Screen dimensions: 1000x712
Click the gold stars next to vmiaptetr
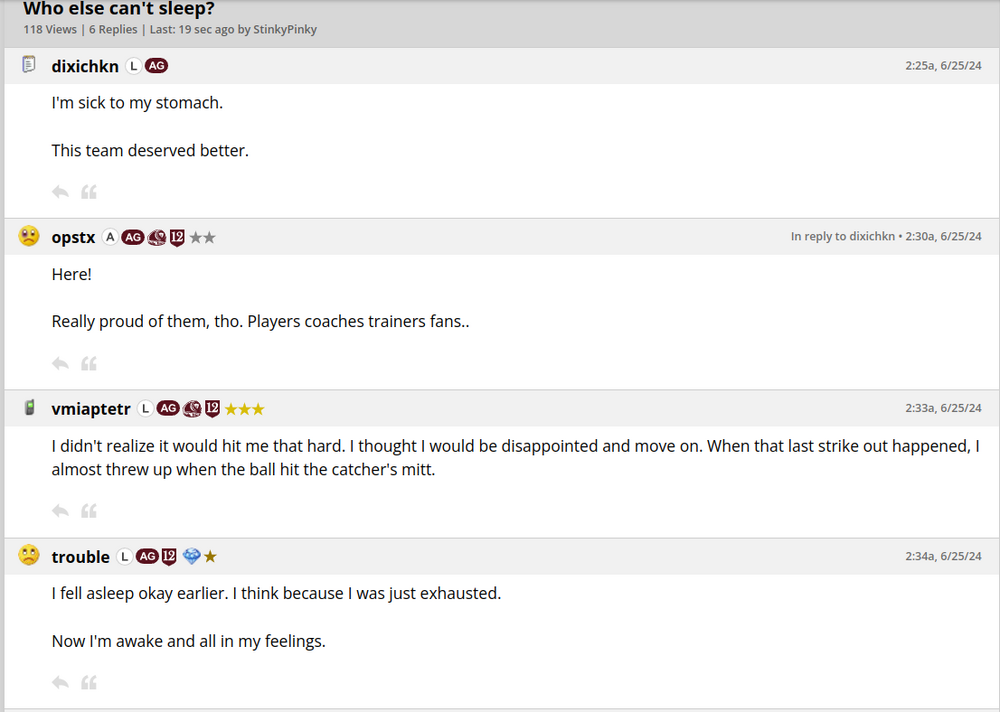[x=245, y=409]
